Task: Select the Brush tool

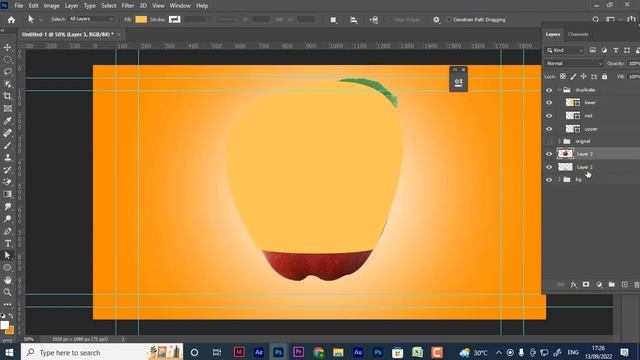Action: tap(7, 145)
